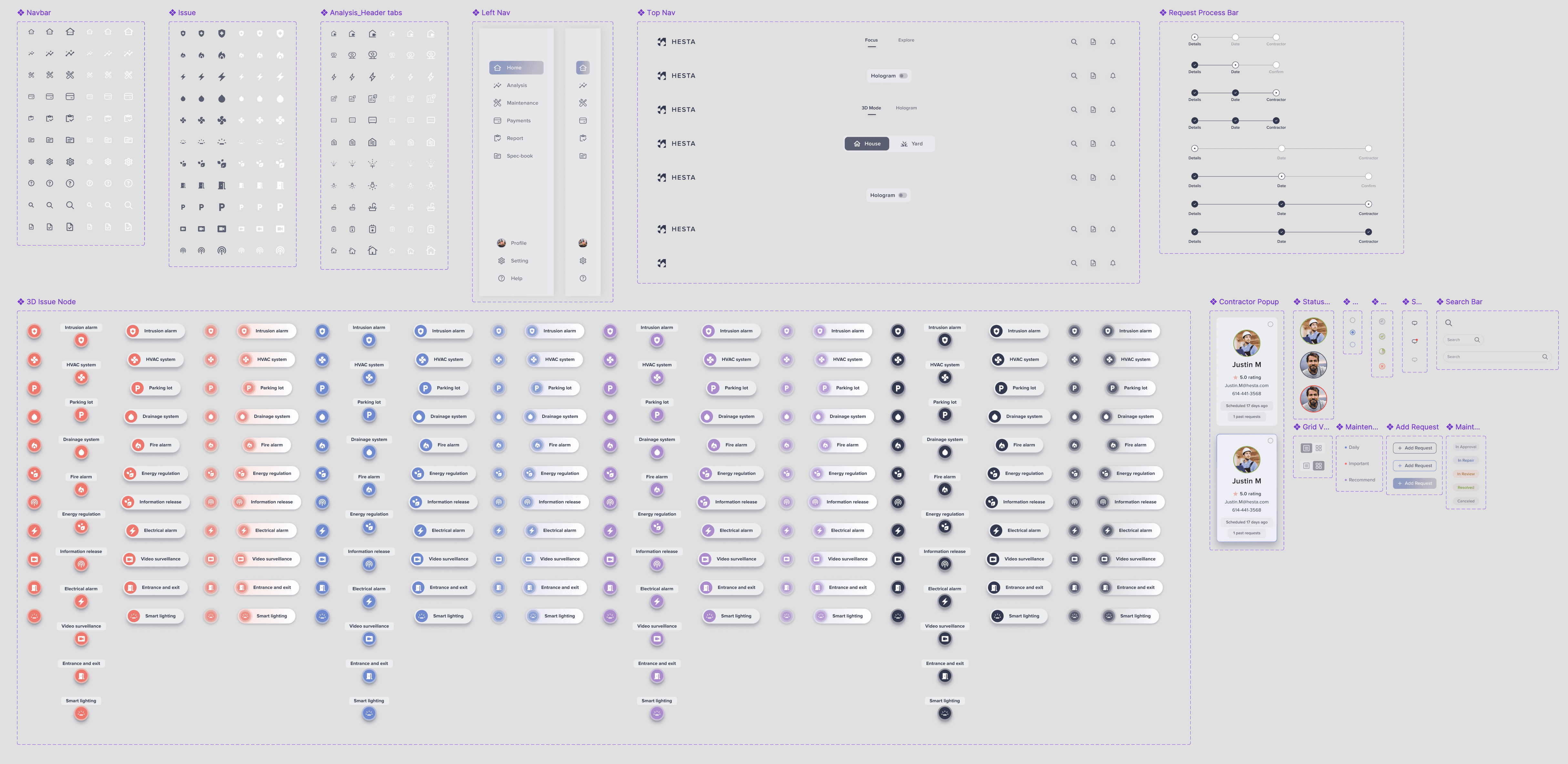Click the standalone magnifier icon in Search Bar

coord(1448,323)
